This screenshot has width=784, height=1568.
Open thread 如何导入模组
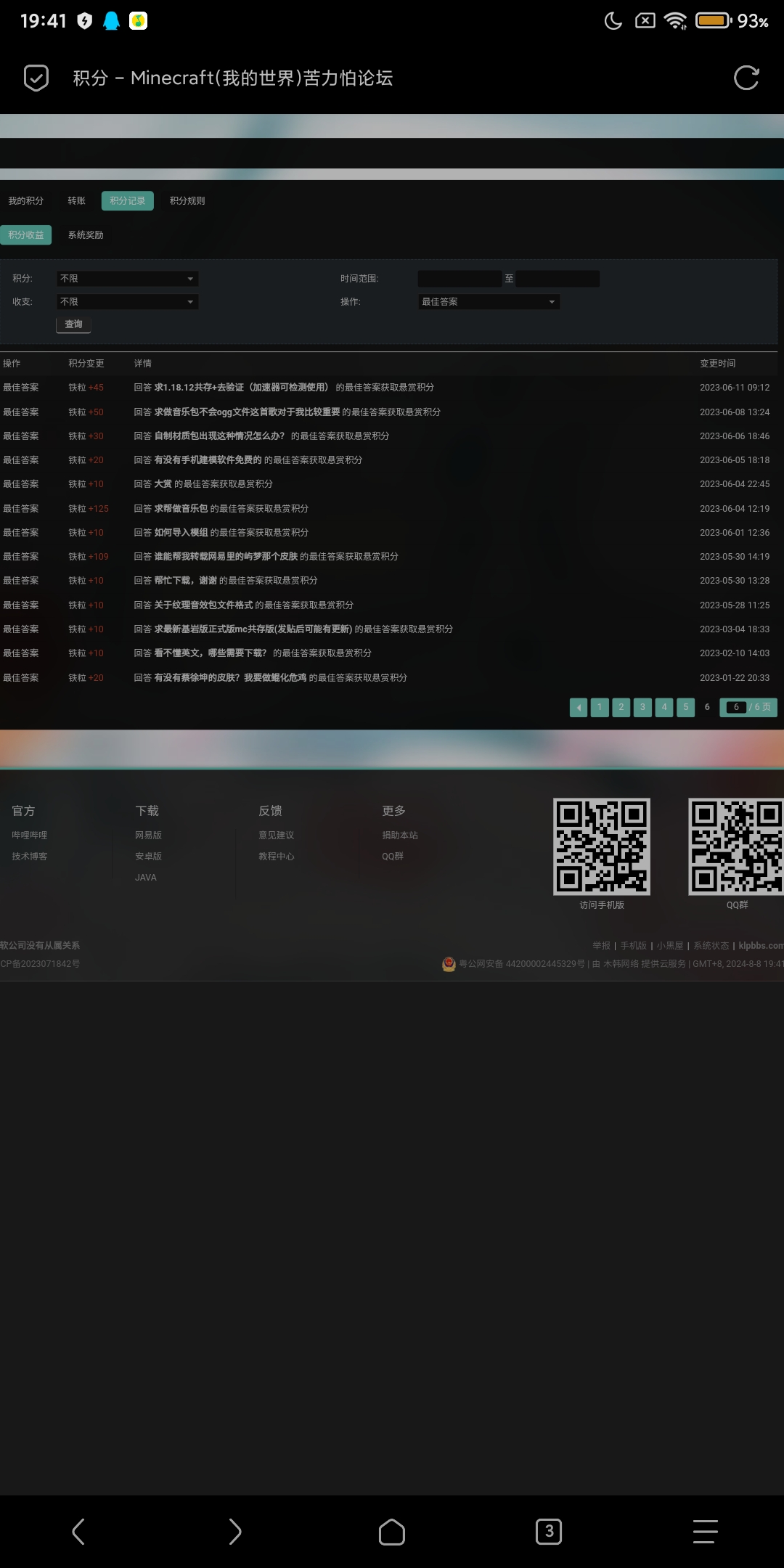[181, 533]
